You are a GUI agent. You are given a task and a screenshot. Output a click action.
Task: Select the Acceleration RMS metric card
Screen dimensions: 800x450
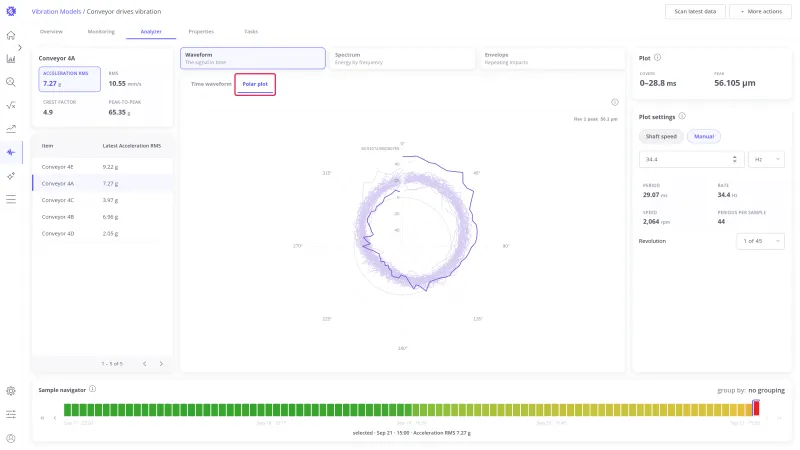69,79
